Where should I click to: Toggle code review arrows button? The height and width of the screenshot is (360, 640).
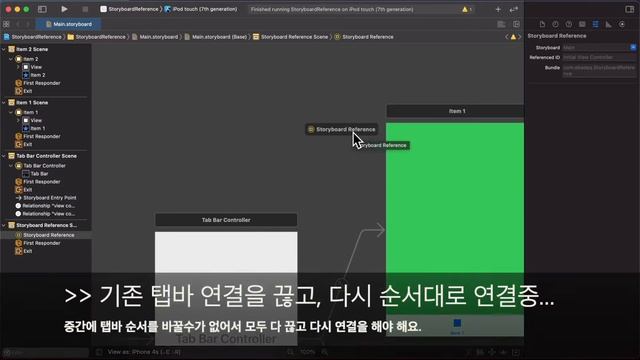point(513,9)
